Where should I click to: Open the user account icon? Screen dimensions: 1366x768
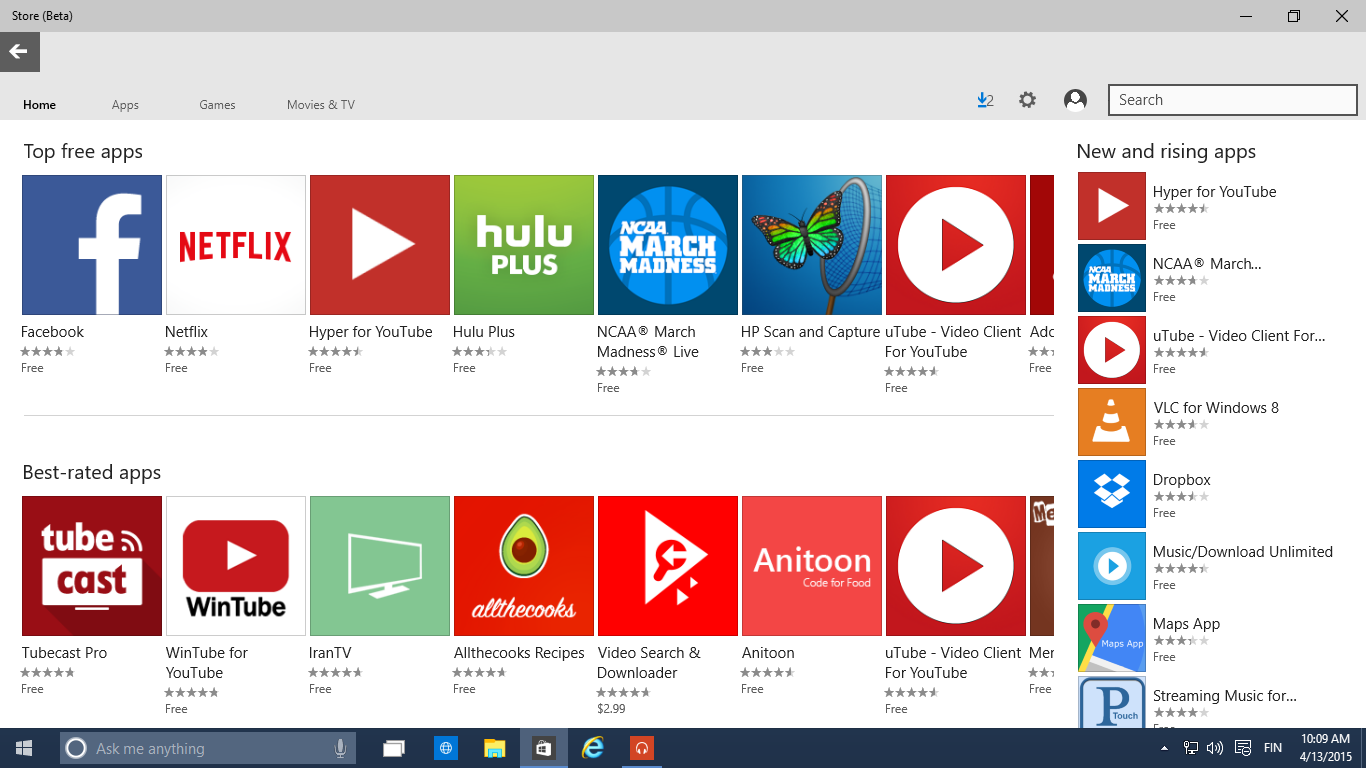tap(1075, 100)
